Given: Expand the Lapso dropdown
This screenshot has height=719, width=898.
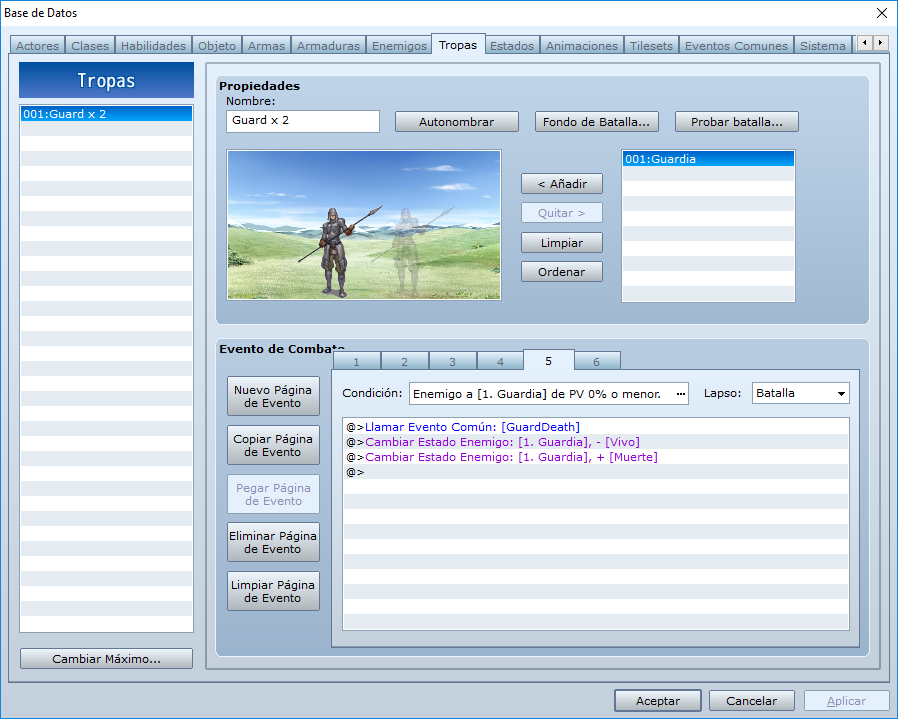Looking at the screenshot, I should click(800, 394).
